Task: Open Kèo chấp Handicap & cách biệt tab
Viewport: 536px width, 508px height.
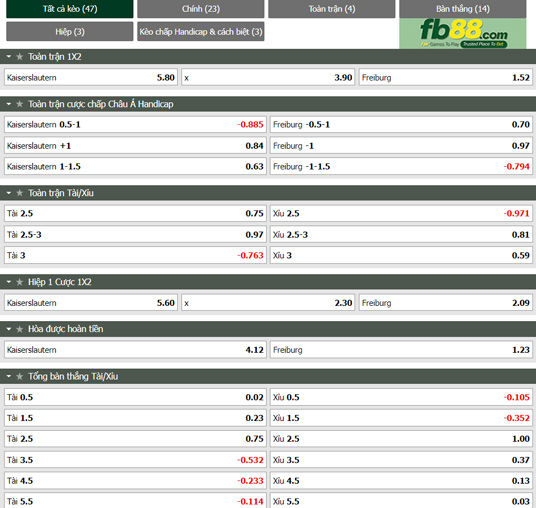Action: (201, 31)
